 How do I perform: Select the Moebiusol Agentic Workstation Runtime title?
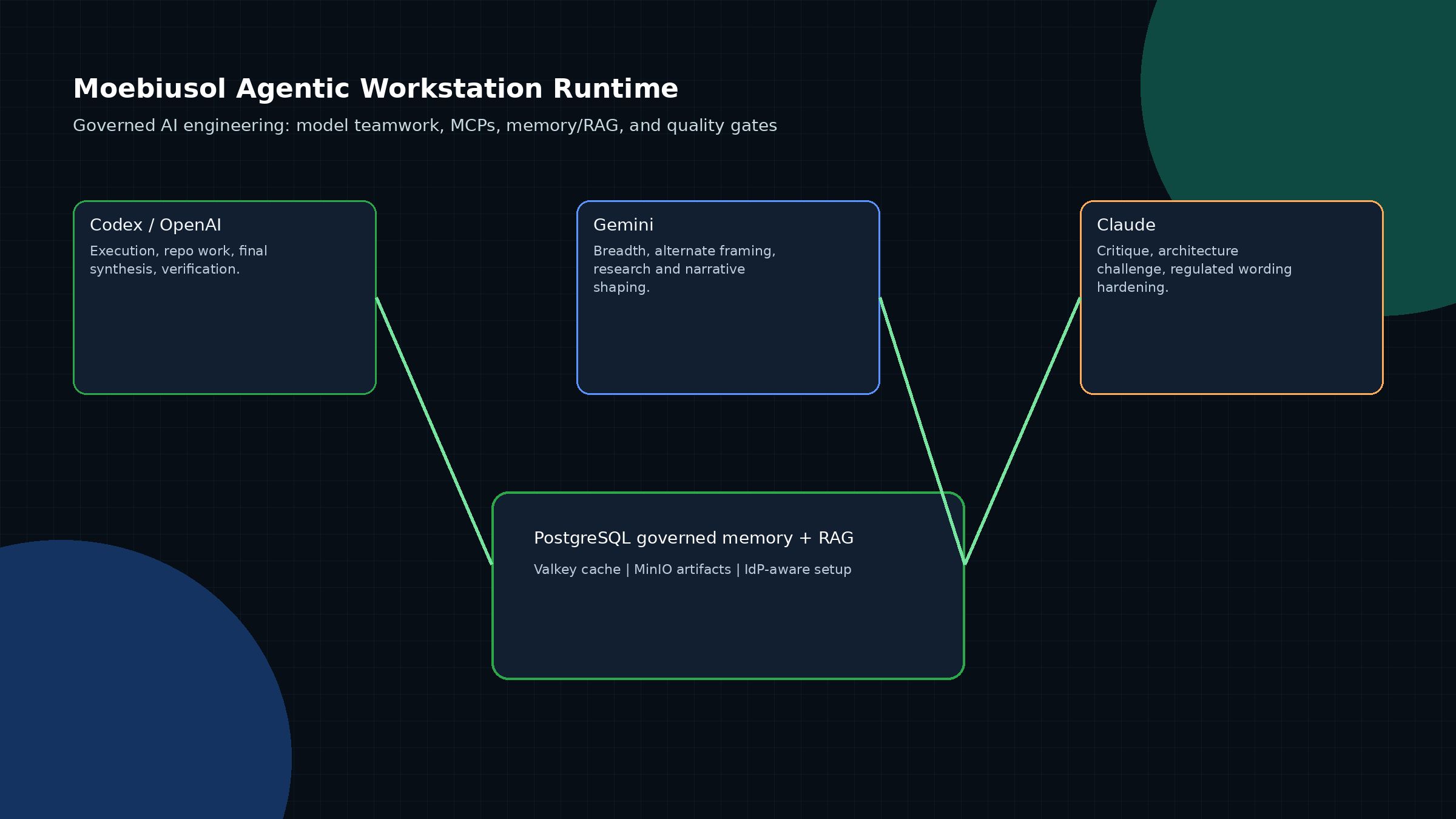pos(376,89)
